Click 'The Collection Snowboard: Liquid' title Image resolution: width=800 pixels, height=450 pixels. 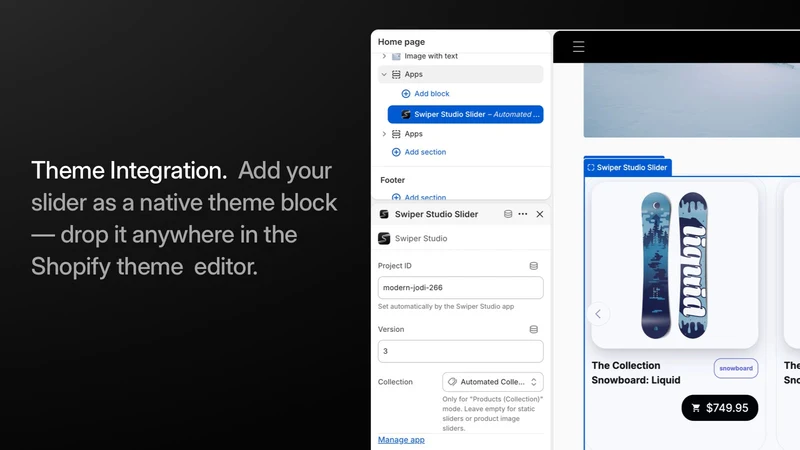pos(636,373)
